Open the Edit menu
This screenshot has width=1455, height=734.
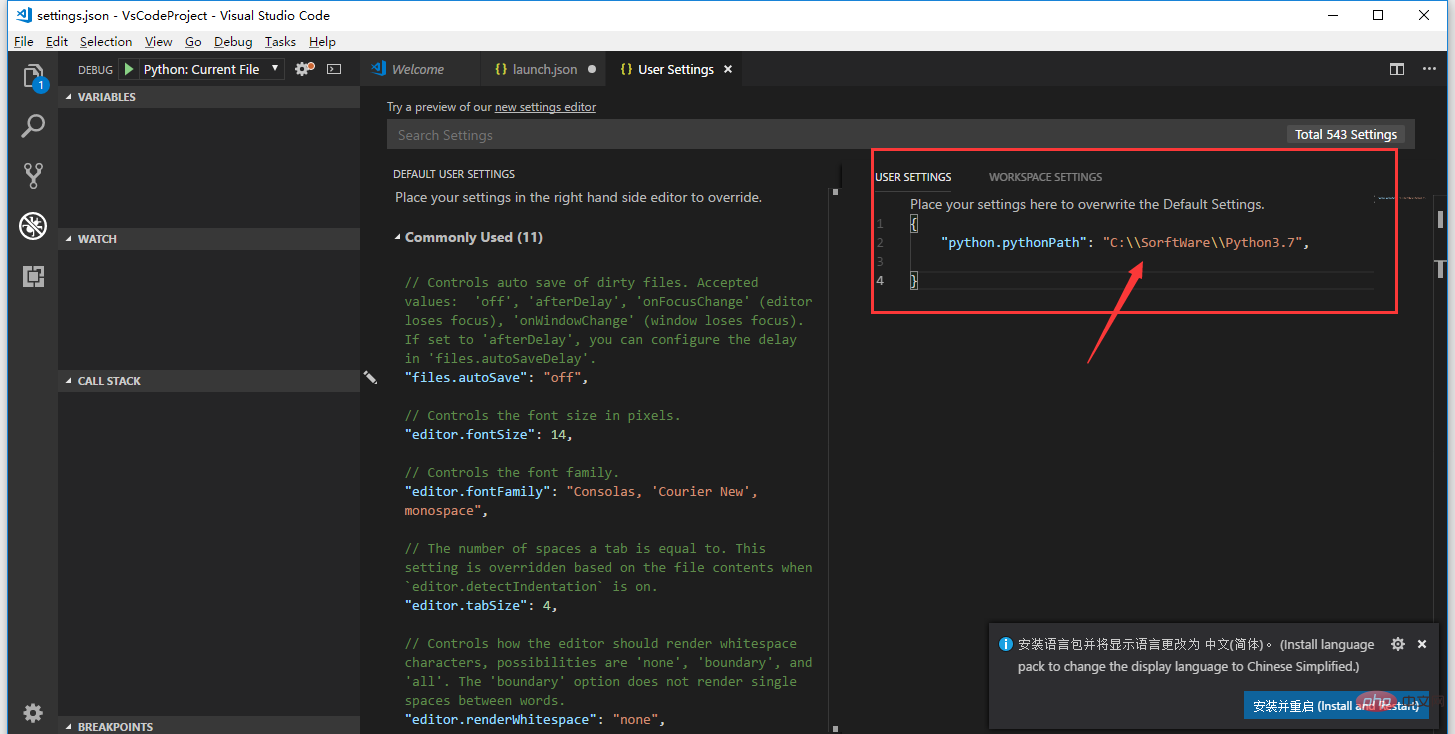pyautogui.click(x=57, y=41)
